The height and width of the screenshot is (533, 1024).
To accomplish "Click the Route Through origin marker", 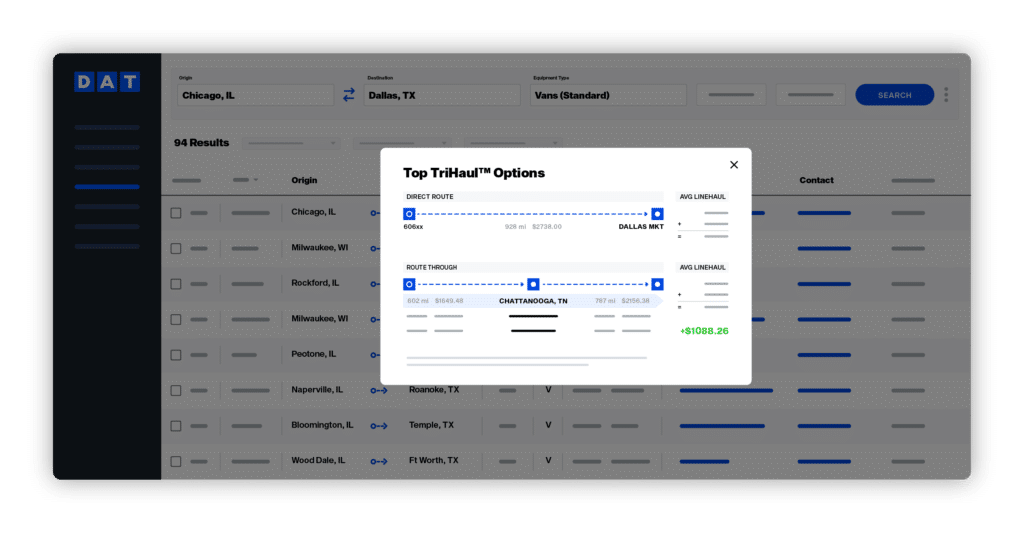I will tap(409, 284).
